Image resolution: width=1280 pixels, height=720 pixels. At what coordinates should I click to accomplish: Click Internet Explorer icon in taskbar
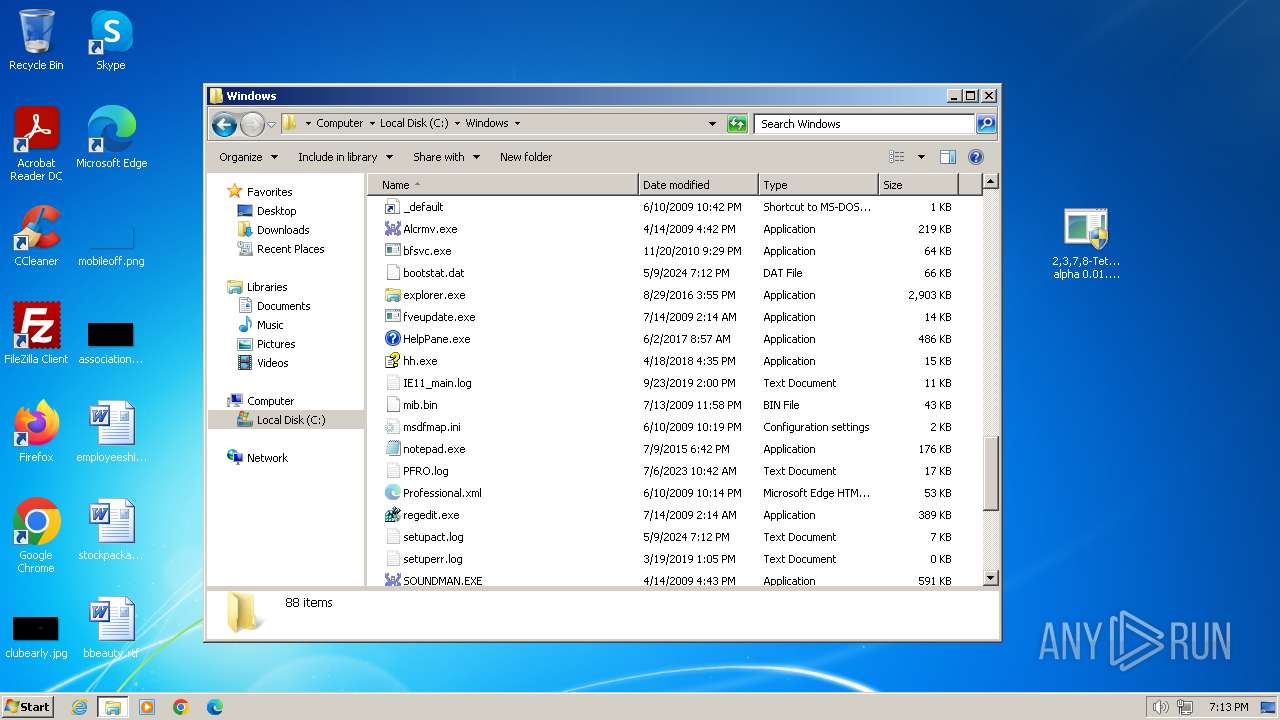[x=79, y=707]
